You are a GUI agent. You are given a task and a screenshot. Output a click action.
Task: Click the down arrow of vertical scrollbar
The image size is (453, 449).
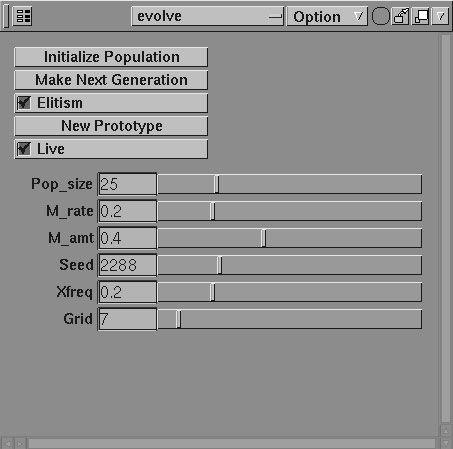point(446,444)
